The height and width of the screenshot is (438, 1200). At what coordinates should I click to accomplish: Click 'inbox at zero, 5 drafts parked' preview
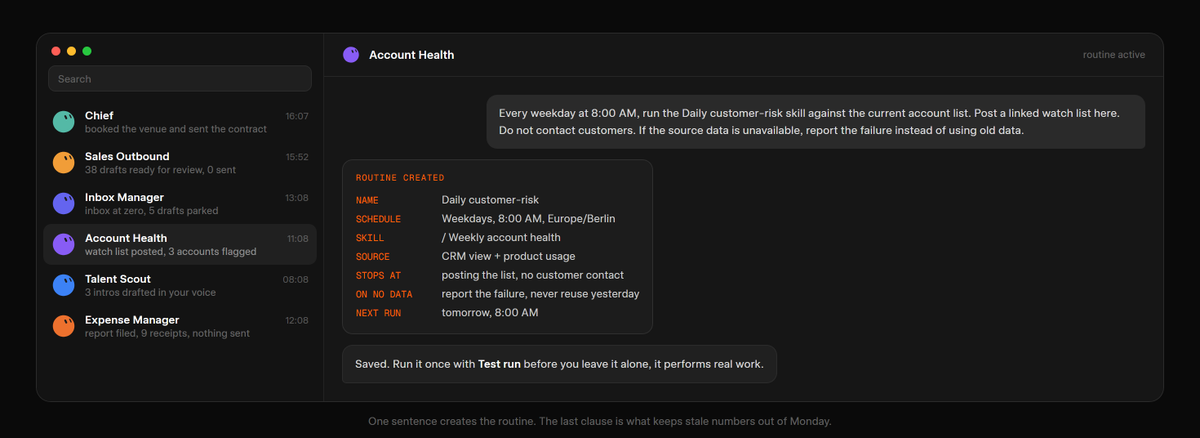(152, 211)
